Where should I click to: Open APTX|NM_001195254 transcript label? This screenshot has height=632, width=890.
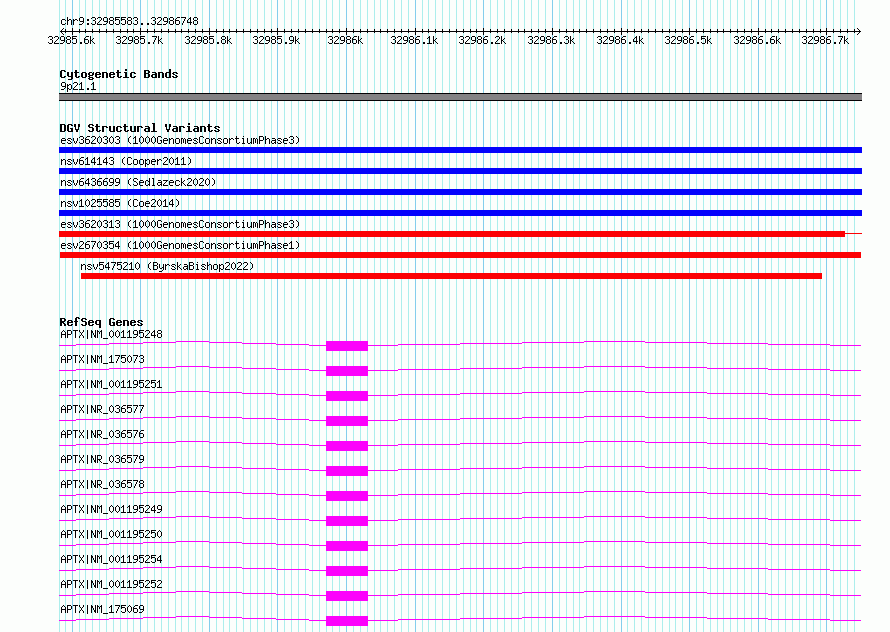point(111,559)
